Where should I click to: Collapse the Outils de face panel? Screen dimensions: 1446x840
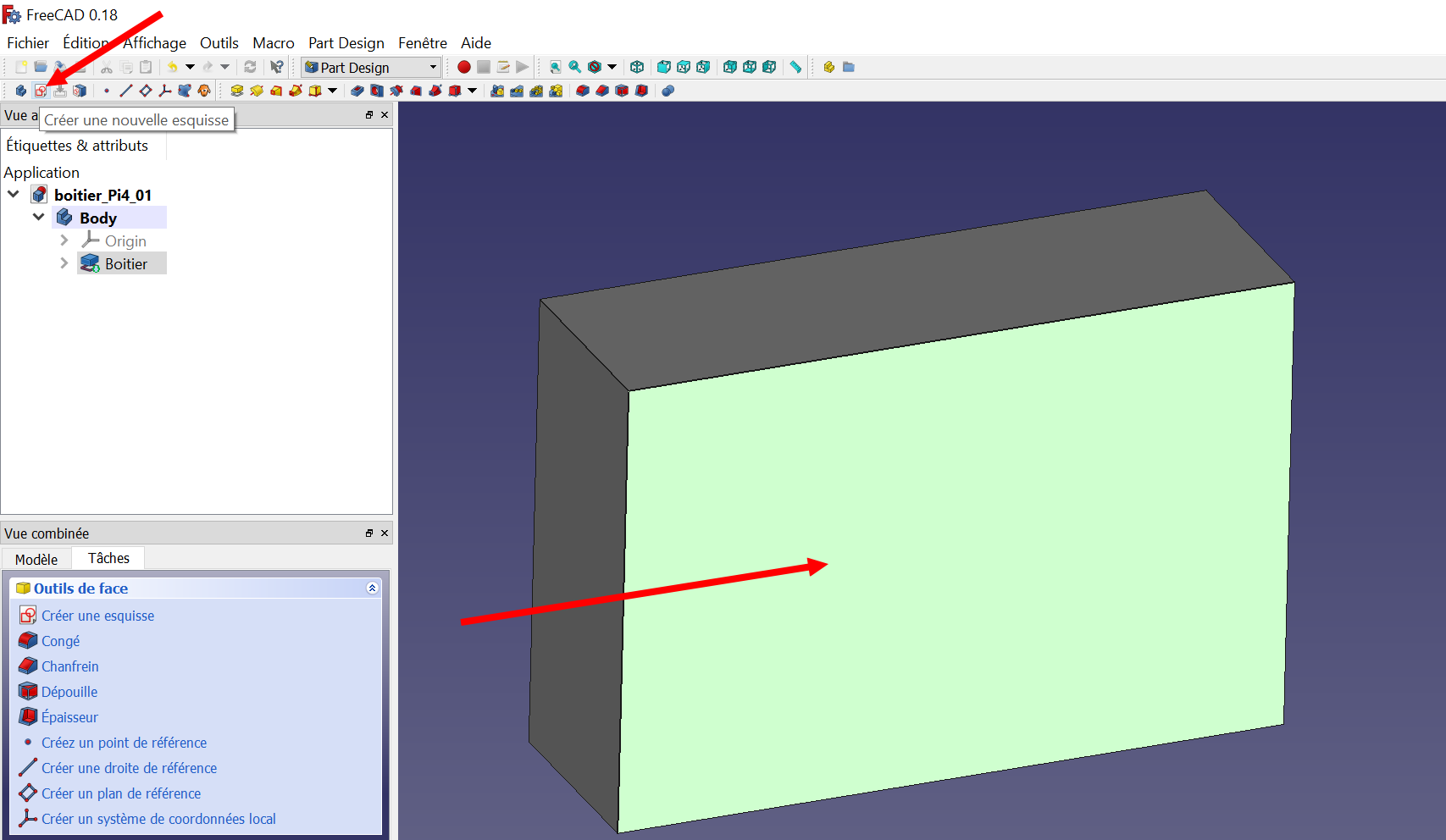pyautogui.click(x=372, y=588)
